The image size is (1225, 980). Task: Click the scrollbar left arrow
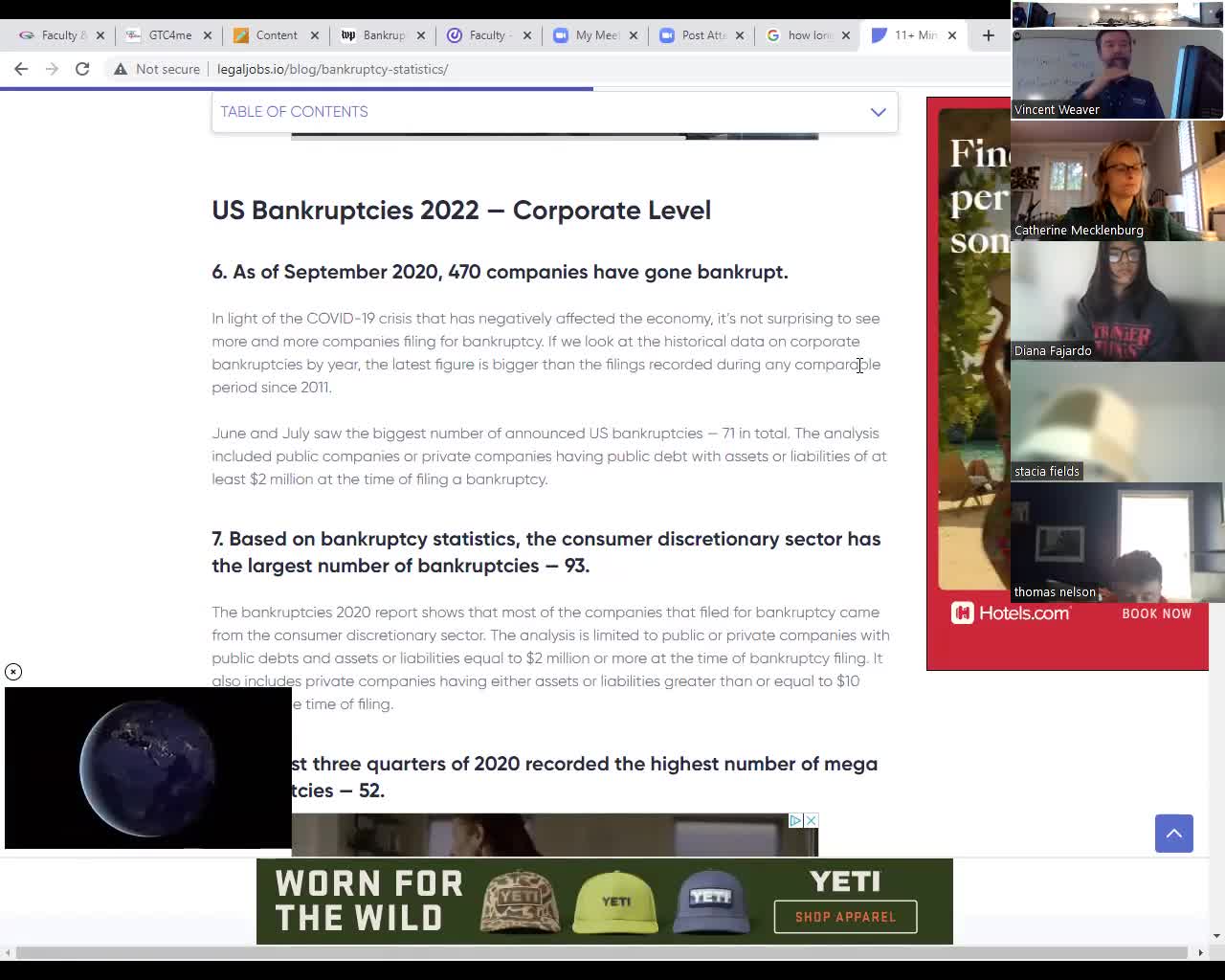point(8,952)
